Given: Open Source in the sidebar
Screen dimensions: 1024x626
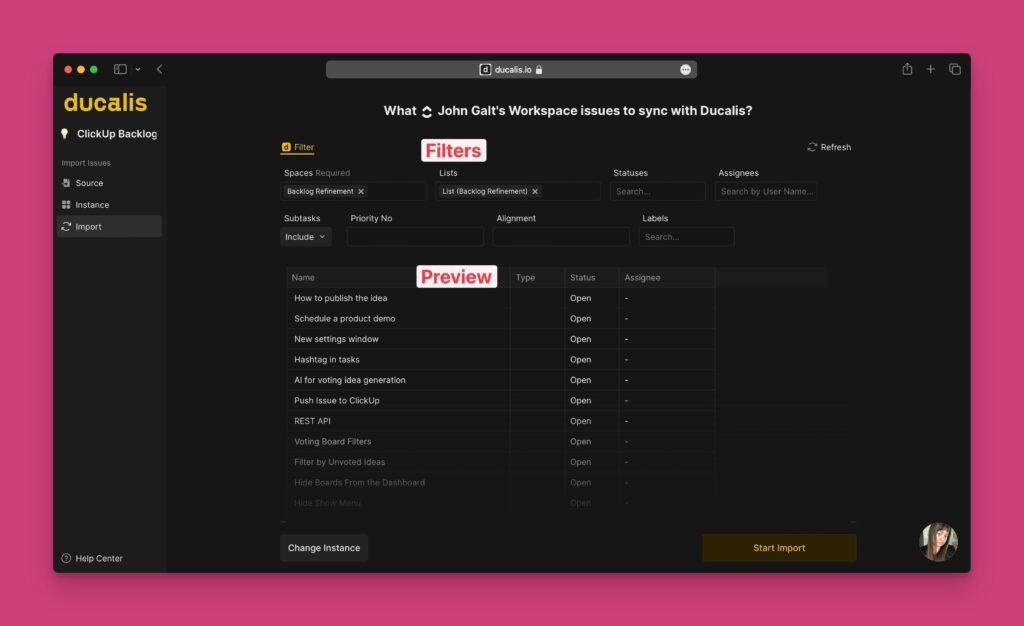Looking at the screenshot, I should tap(89, 183).
